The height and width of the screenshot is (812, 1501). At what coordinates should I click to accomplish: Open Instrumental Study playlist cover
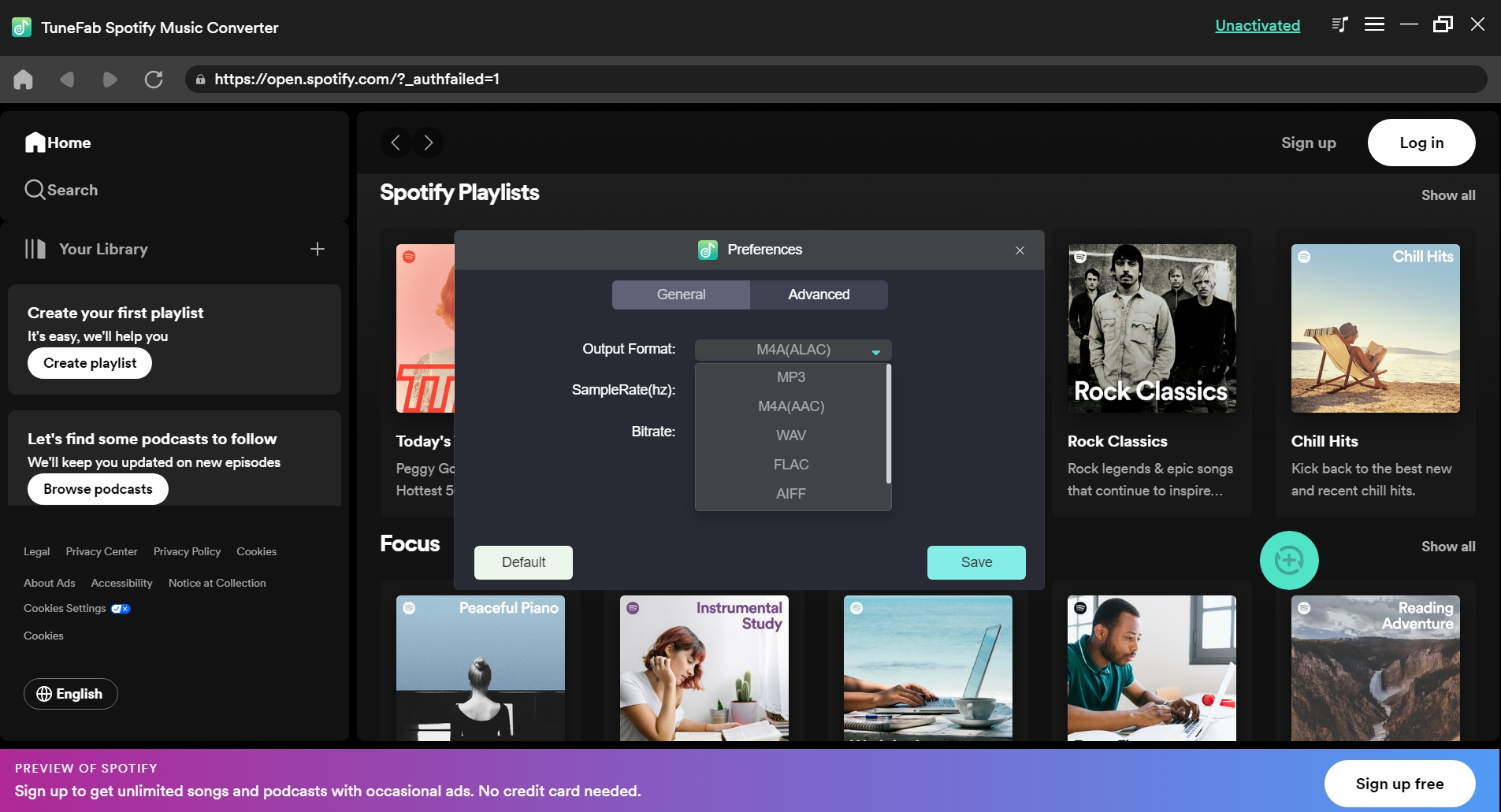point(704,668)
